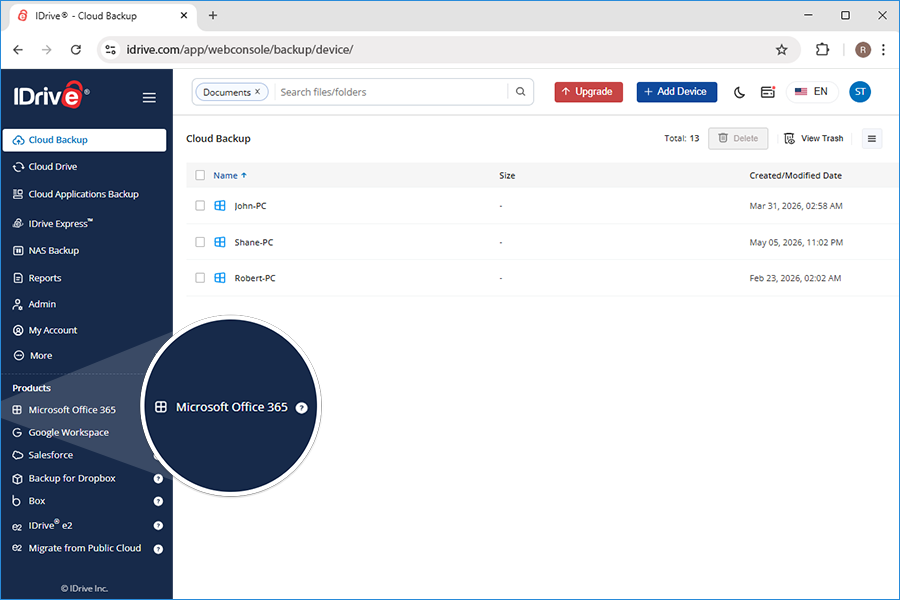Open the ST user avatar menu
900x600 pixels.
(860, 92)
